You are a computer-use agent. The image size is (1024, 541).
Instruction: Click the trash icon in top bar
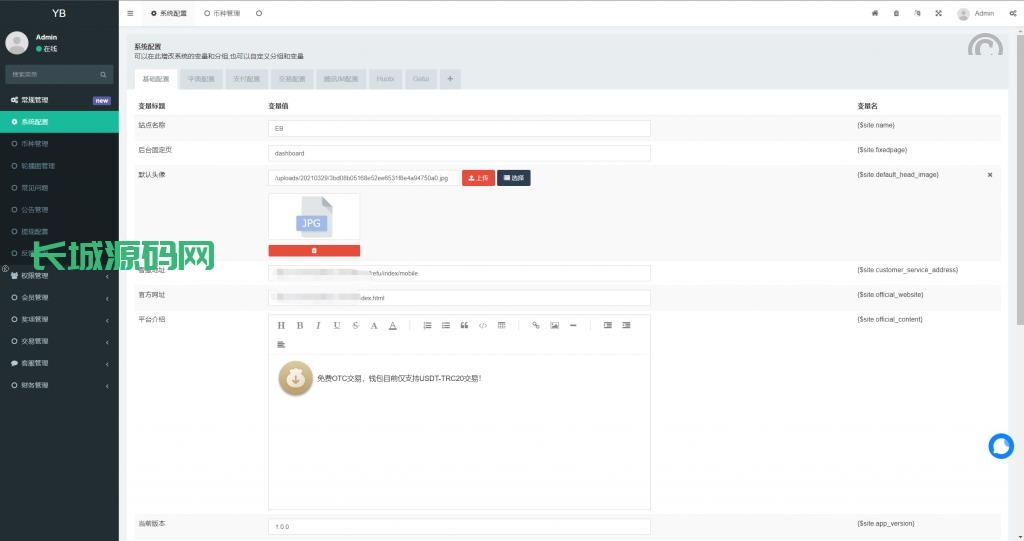pos(896,14)
